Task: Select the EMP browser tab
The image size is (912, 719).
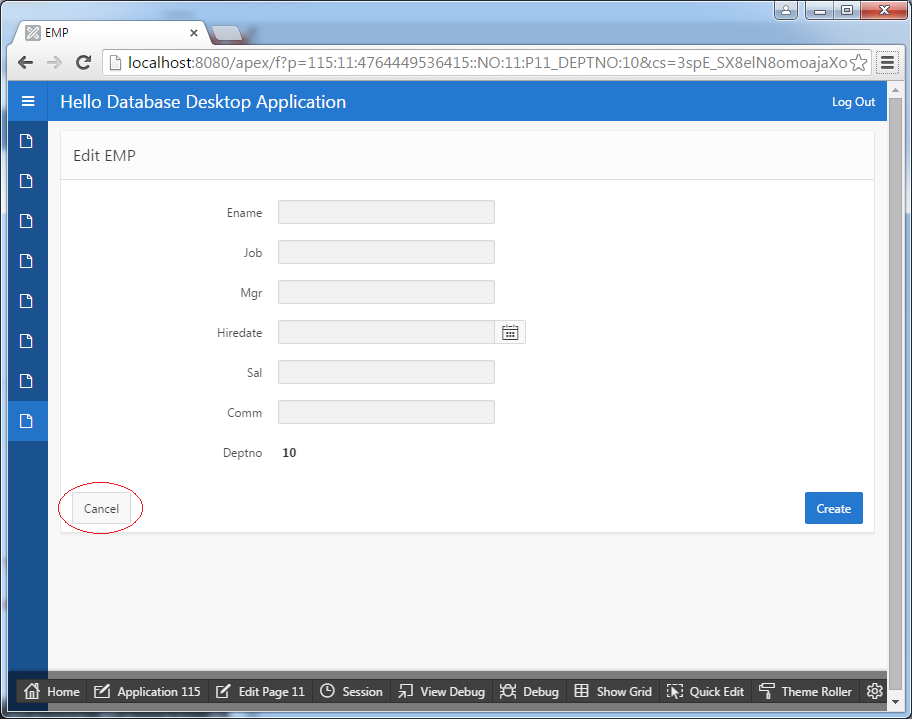Action: point(111,33)
